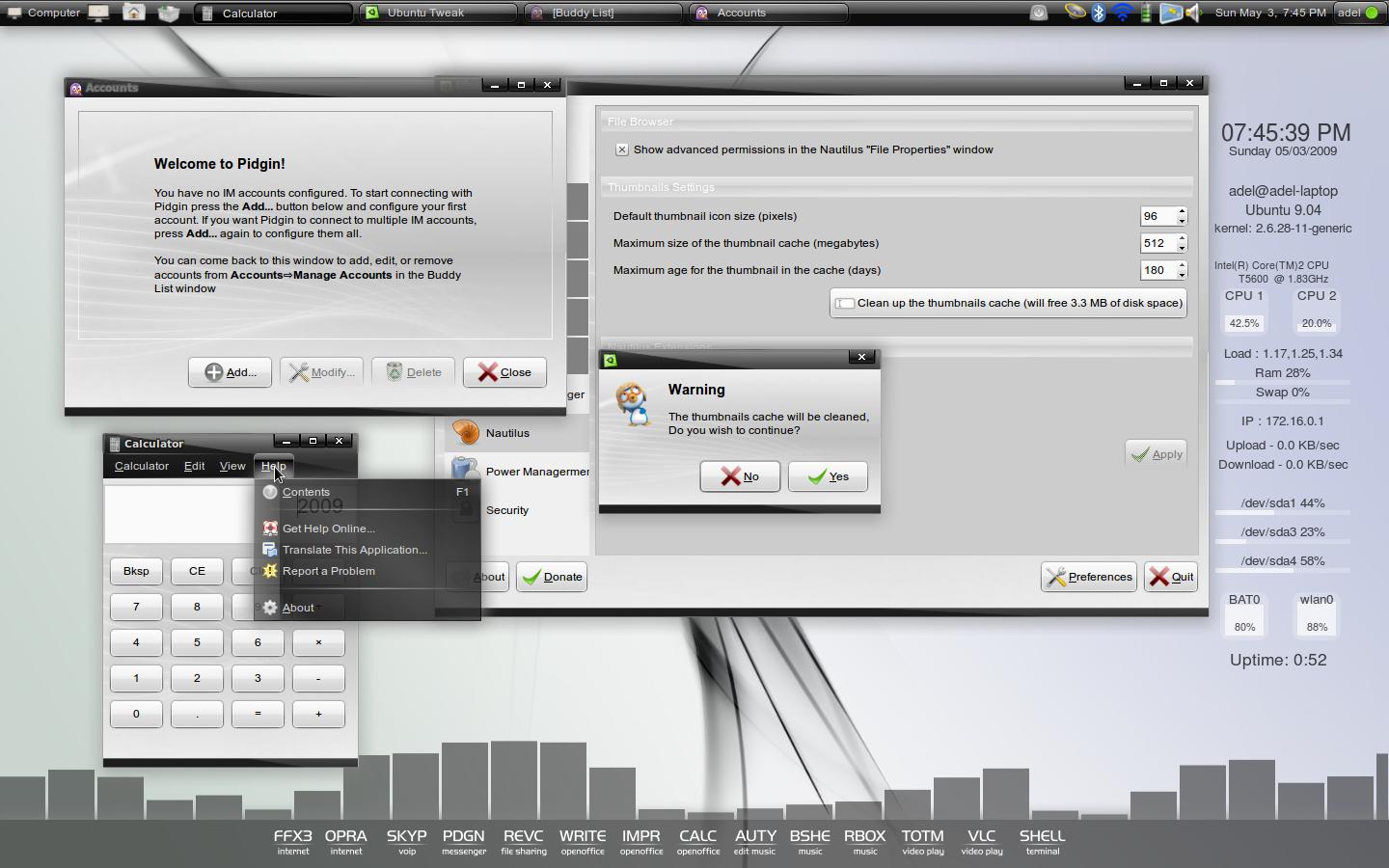This screenshot has width=1389, height=868.
Task: Click Clean up the thumbnails cache button
Action: (1008, 303)
